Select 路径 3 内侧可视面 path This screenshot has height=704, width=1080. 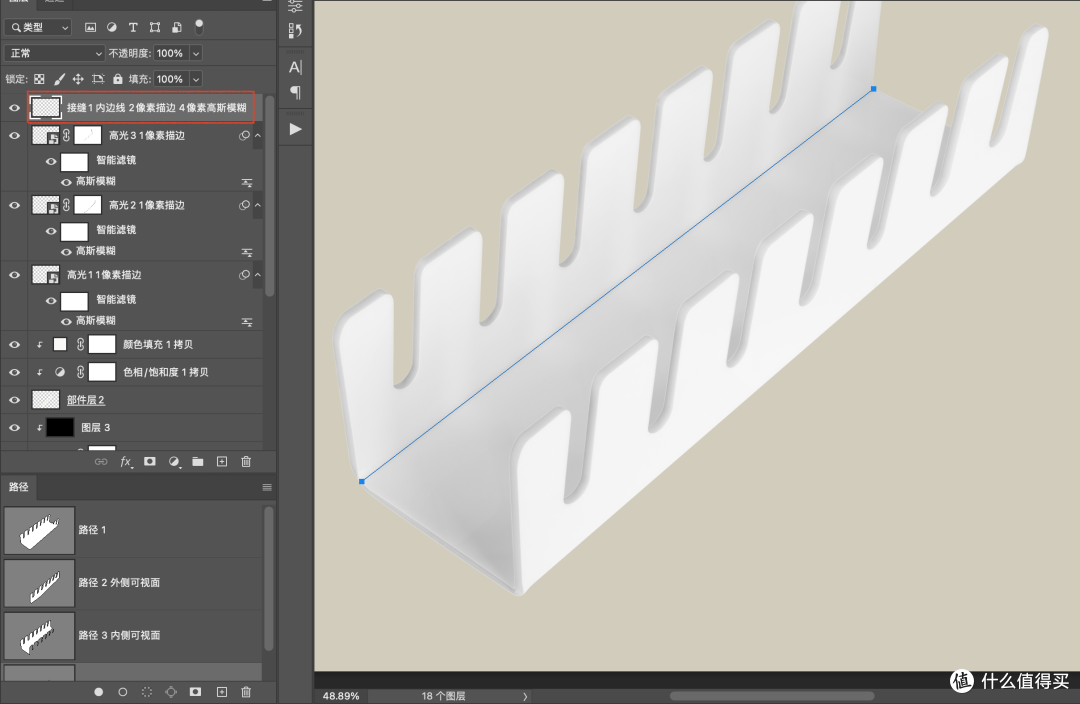(132, 636)
